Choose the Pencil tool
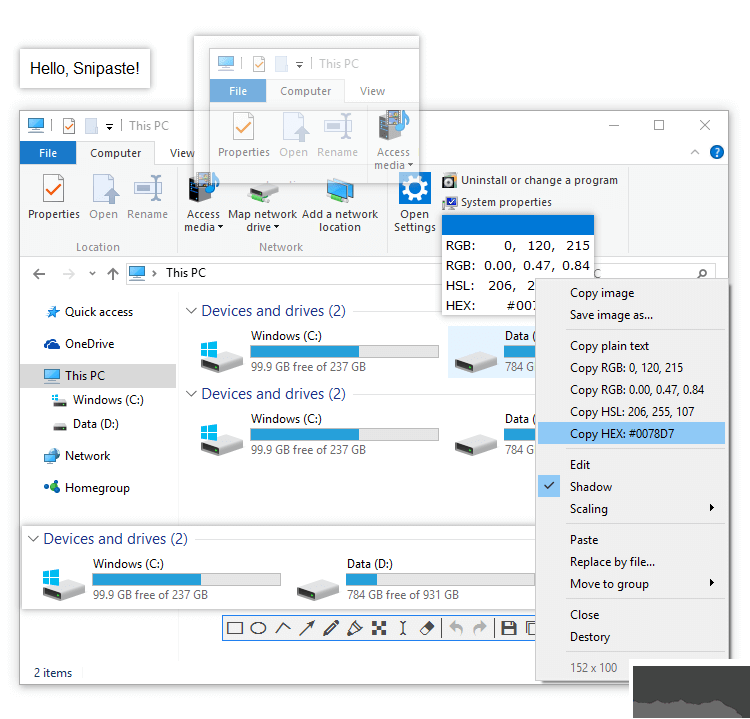The height and width of the screenshot is (719, 750). click(331, 628)
